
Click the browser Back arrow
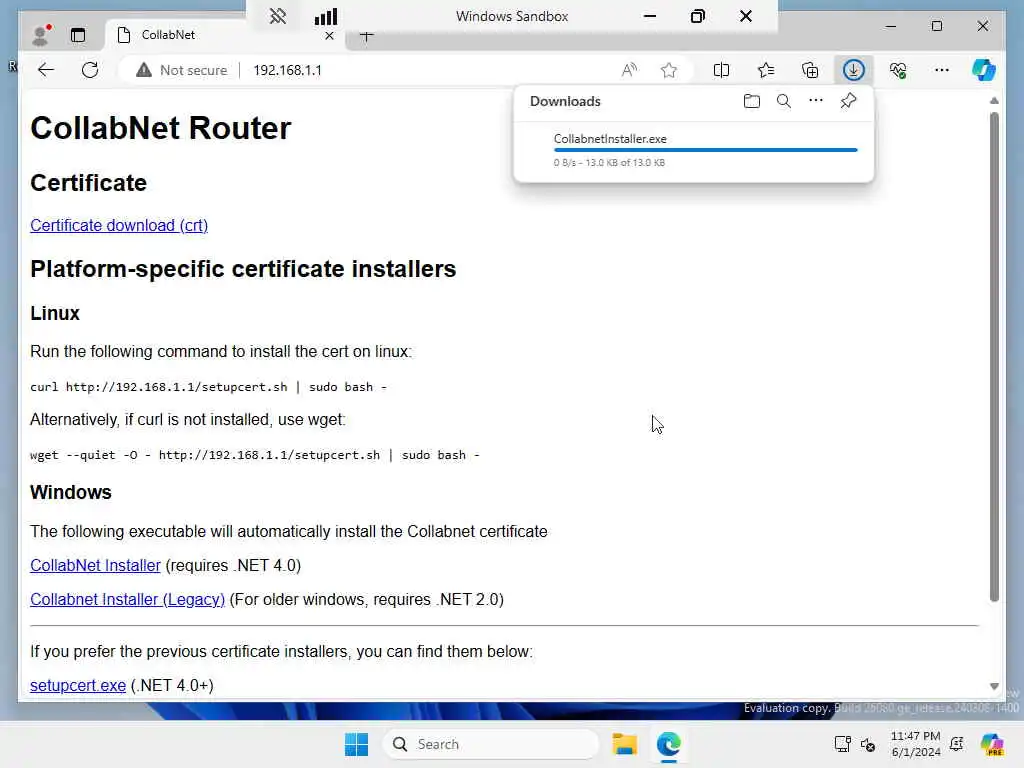46,70
